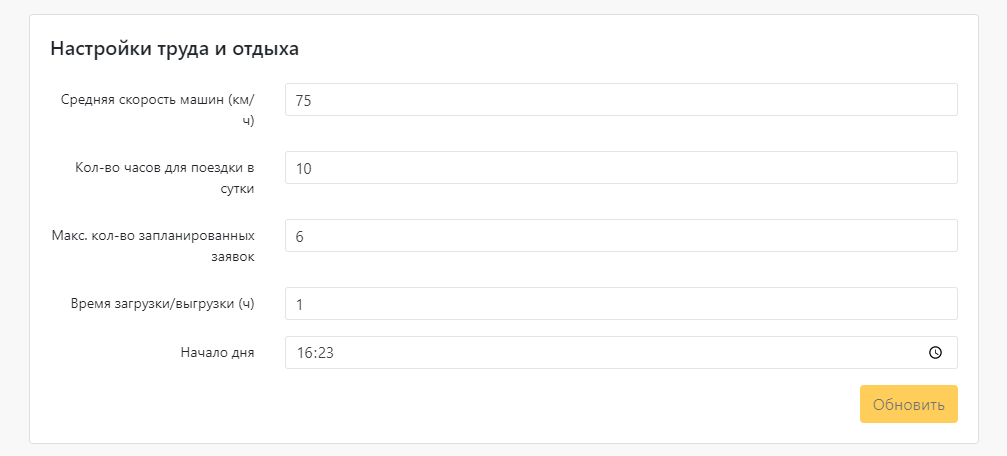Place cursor on value 10 in hours field
This screenshot has height=456, width=1007.
pos(303,168)
